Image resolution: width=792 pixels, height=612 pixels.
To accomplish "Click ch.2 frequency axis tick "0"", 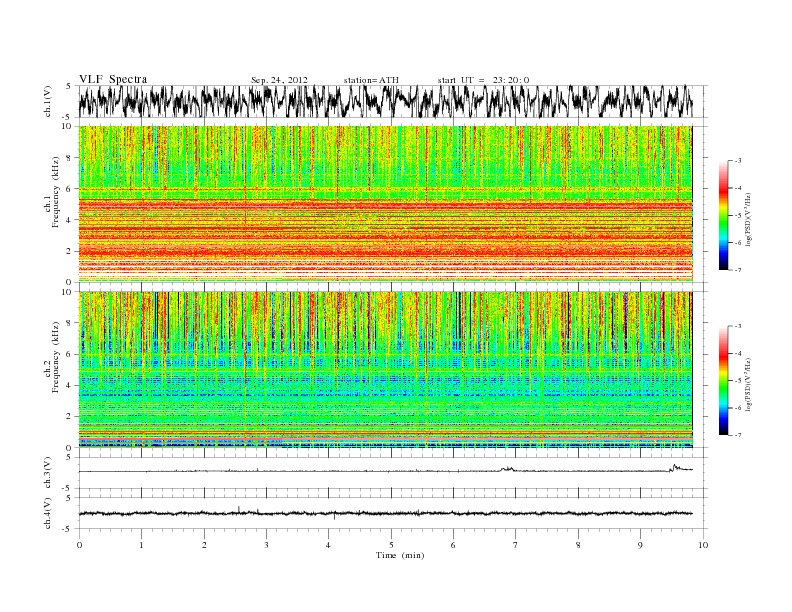I will coord(70,448).
